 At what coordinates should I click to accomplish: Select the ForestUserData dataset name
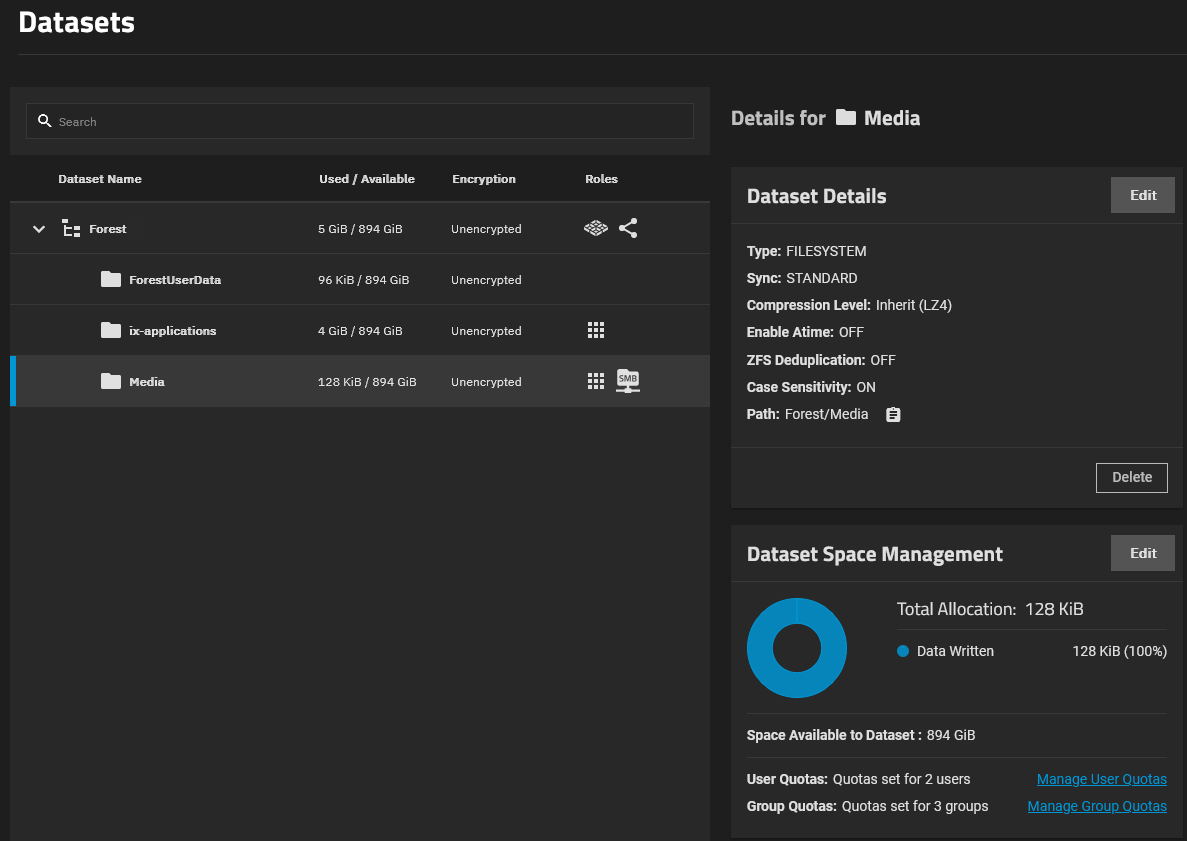[175, 280]
